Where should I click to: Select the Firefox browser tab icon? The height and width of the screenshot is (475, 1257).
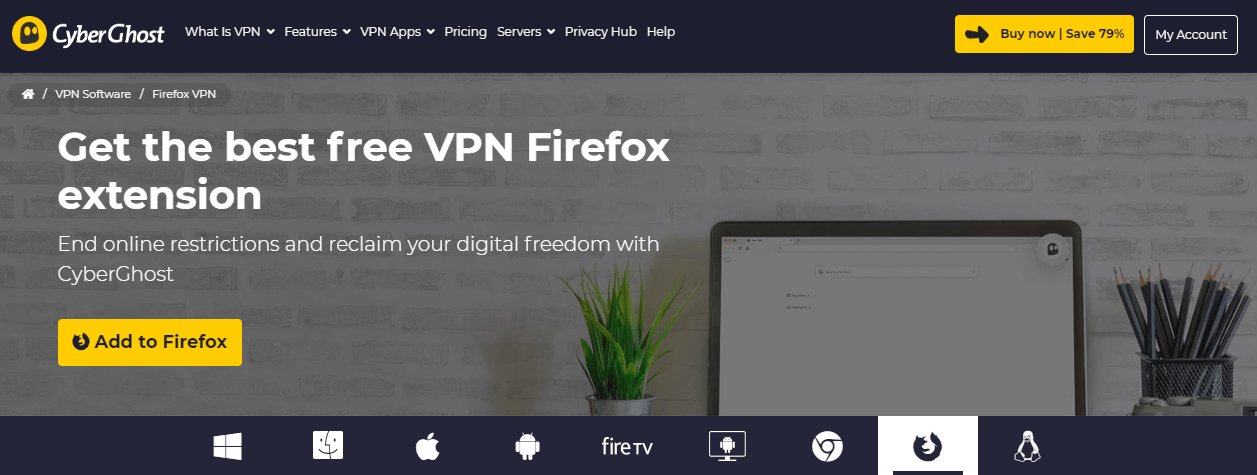928,446
